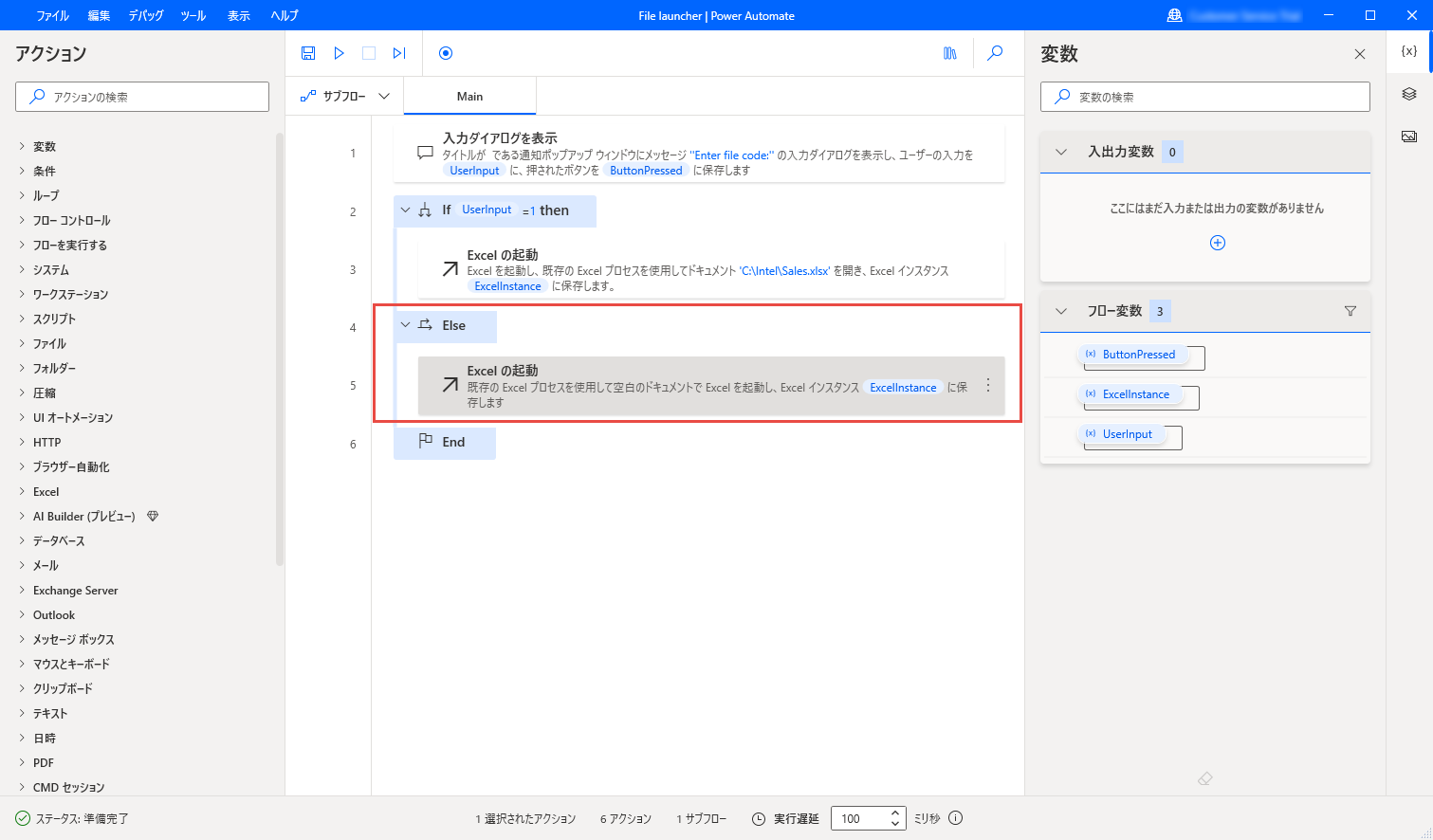Open the デバッグ menu
The height and width of the screenshot is (840, 1433).
pyautogui.click(x=146, y=15)
